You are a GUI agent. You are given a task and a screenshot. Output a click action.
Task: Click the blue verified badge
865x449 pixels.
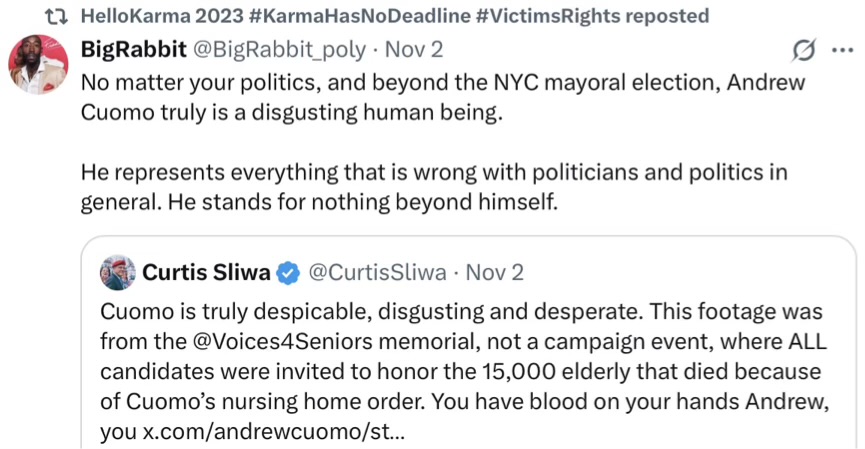pyautogui.click(x=288, y=273)
